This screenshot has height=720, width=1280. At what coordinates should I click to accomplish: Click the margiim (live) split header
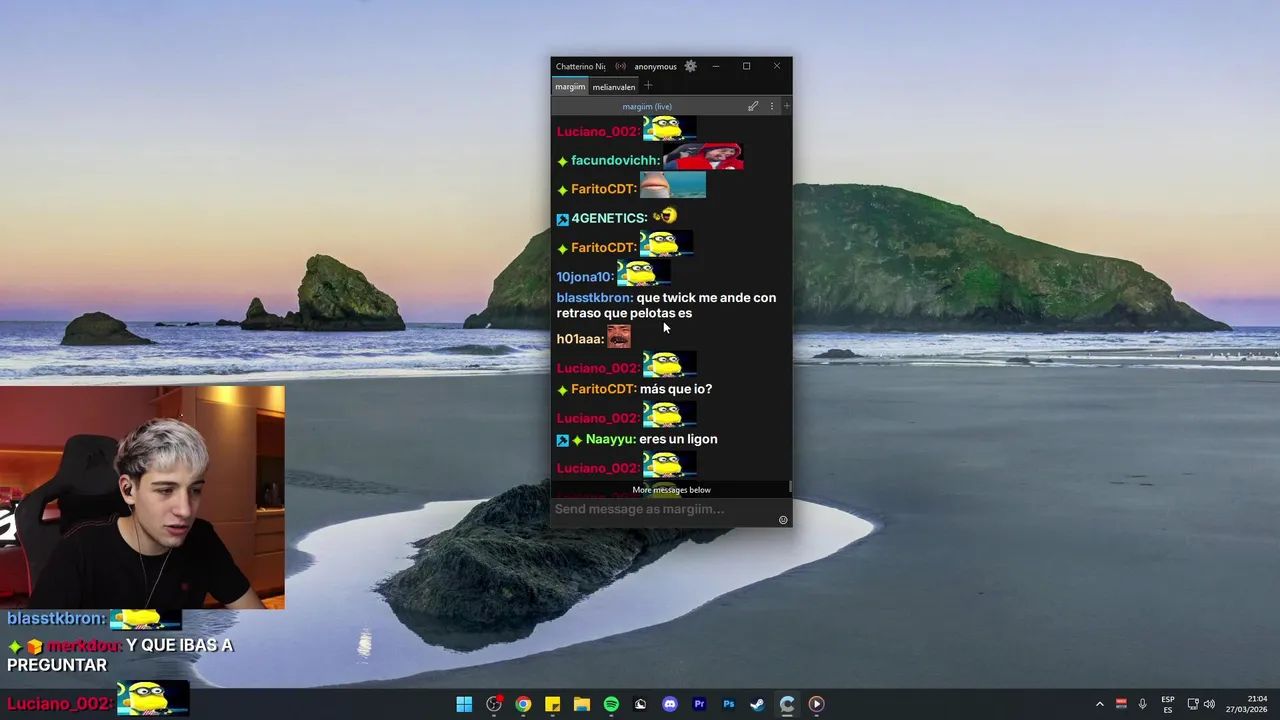tap(647, 106)
